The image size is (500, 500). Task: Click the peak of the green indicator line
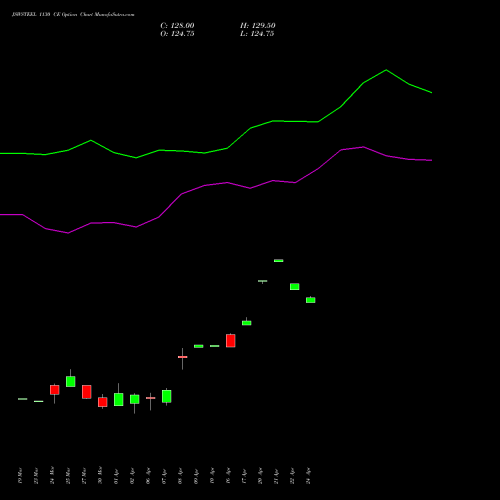[386, 70]
